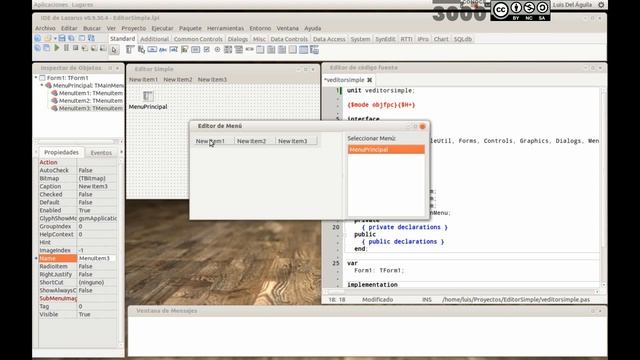Click the Step Into debug icon
Viewport: 640px width, 360px height.
84,48
